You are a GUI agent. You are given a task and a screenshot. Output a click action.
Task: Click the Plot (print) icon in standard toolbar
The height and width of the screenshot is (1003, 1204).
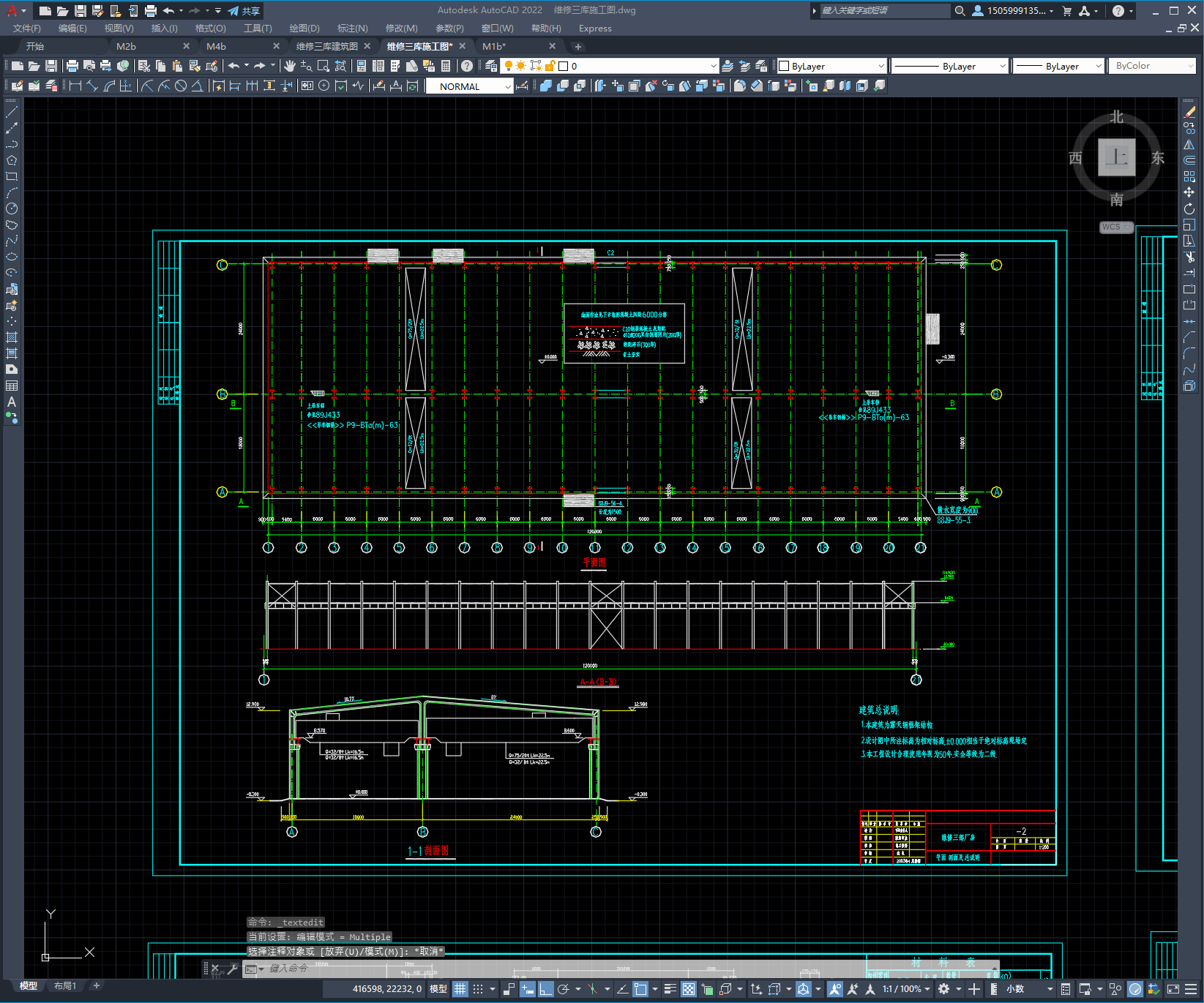72,66
